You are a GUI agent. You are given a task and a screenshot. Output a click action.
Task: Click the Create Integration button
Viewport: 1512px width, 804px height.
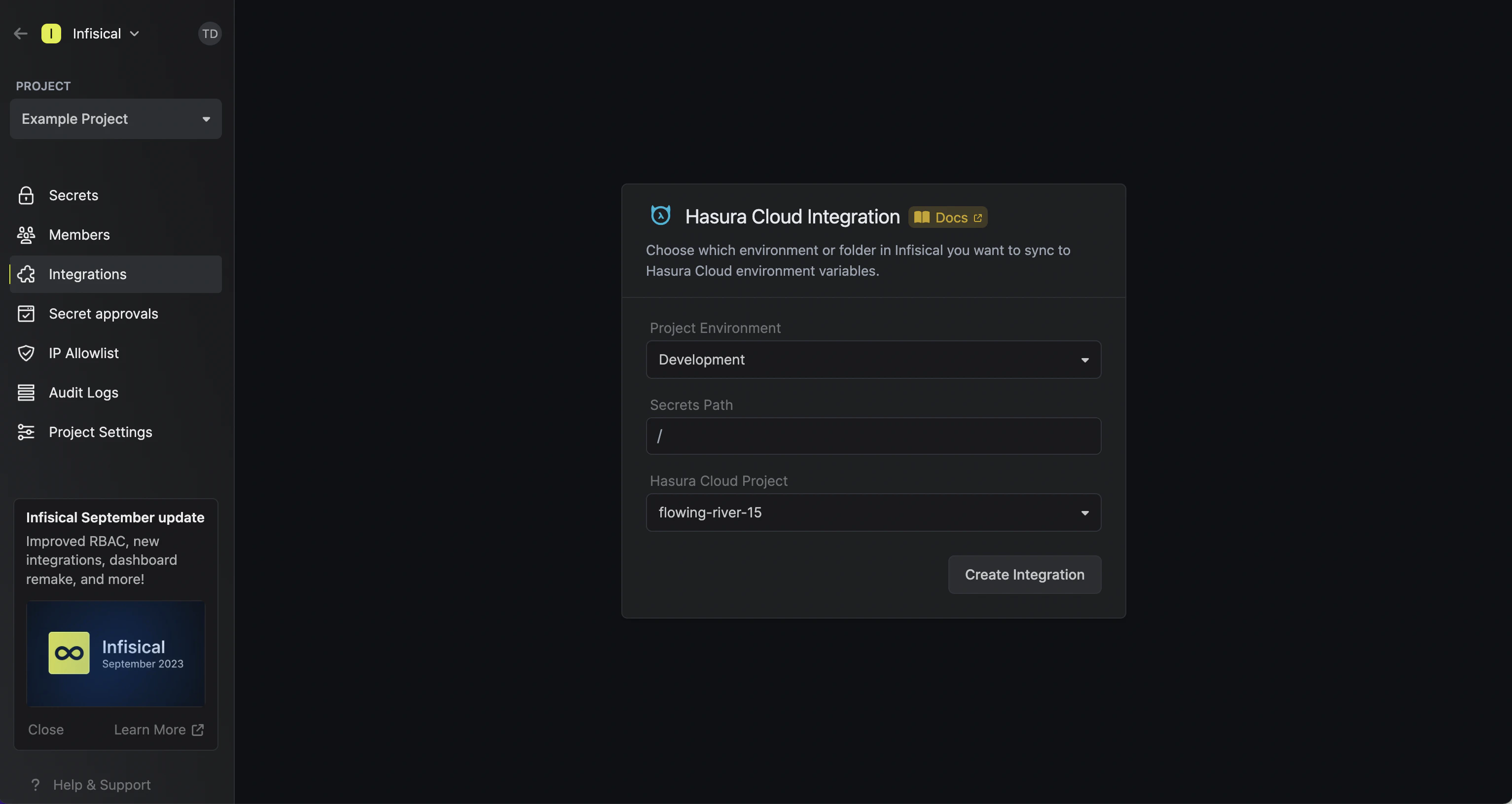(x=1024, y=574)
